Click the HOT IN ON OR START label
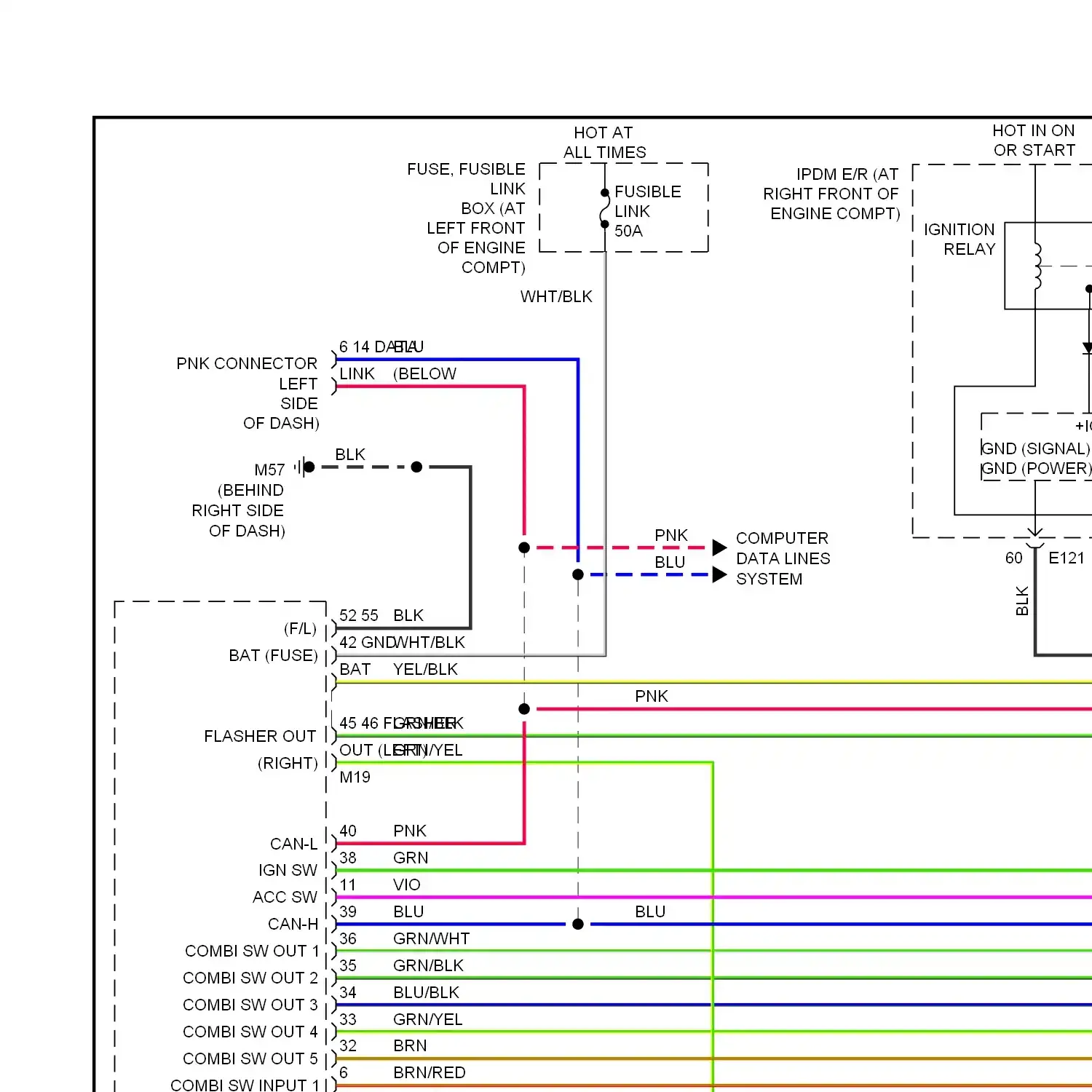Image resolution: width=1092 pixels, height=1092 pixels. click(x=1034, y=141)
